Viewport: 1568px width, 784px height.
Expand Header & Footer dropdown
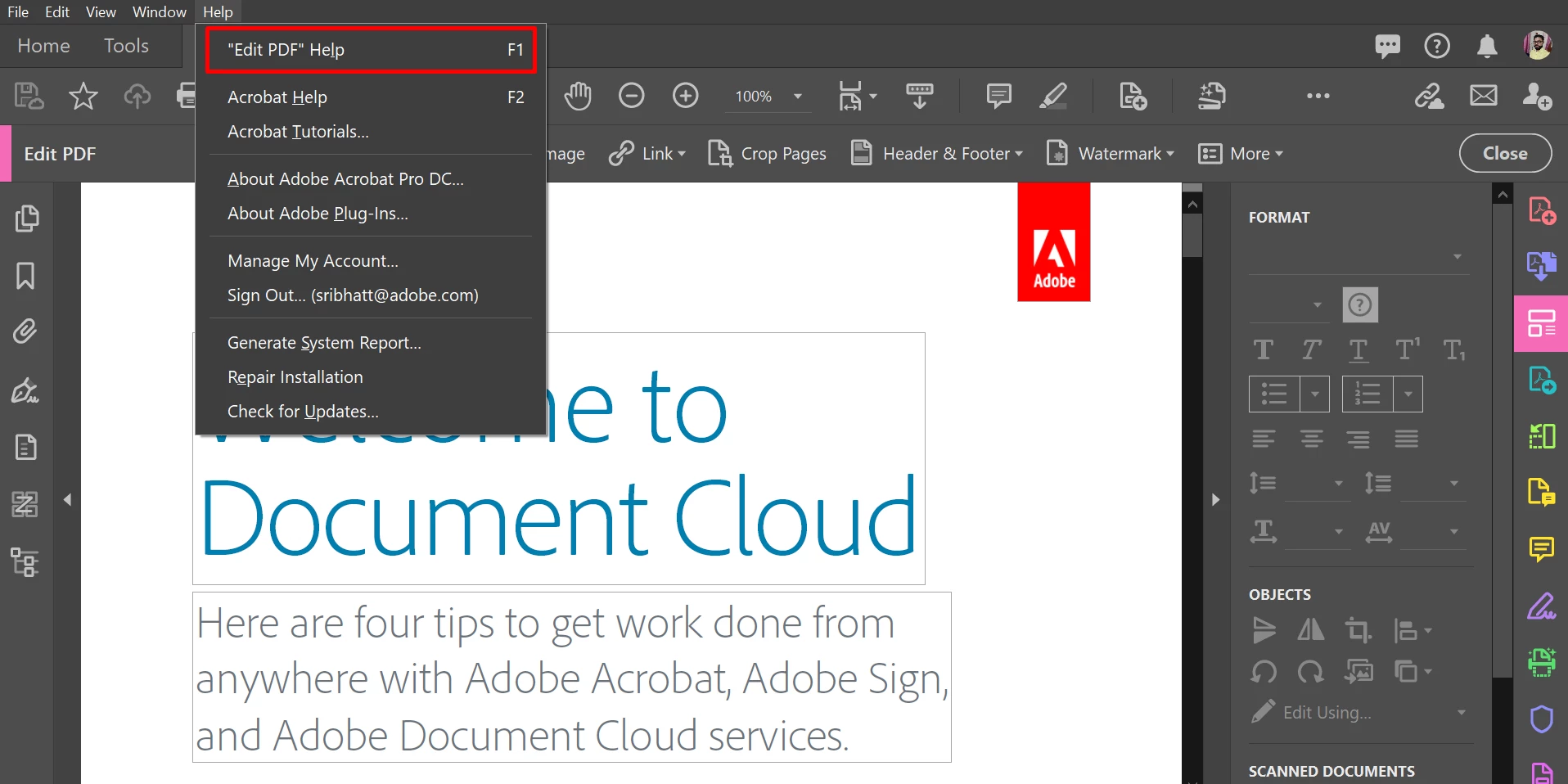coord(936,154)
